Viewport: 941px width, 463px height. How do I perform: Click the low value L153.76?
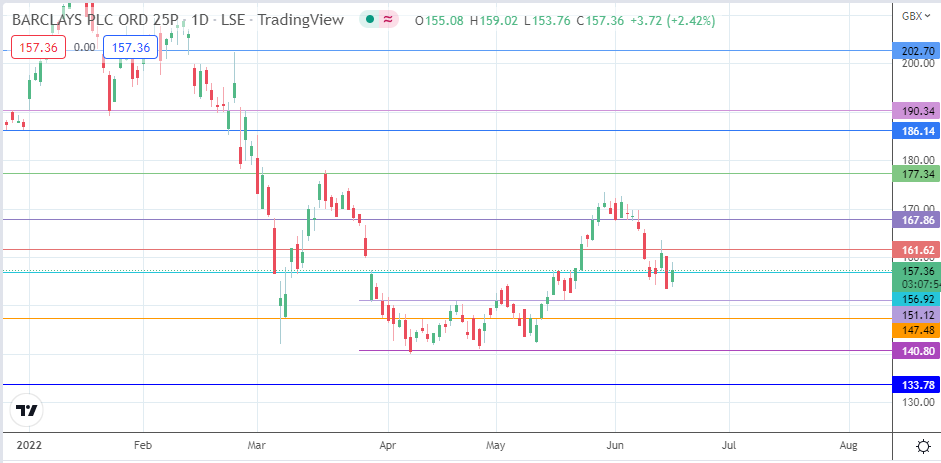pyautogui.click(x=547, y=20)
